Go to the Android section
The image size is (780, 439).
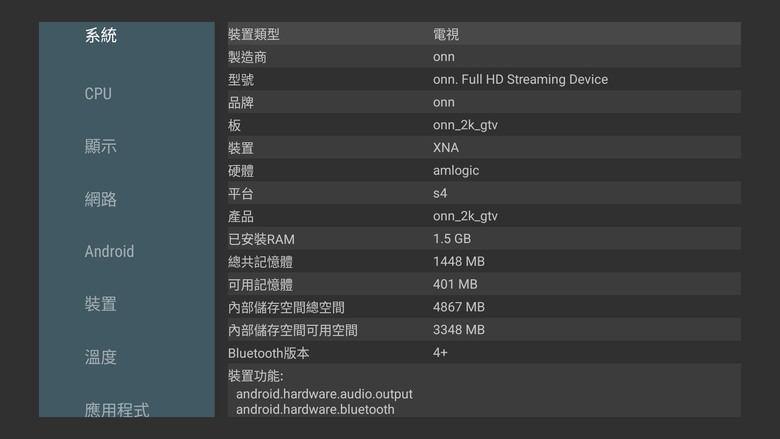pyautogui.click(x=109, y=252)
